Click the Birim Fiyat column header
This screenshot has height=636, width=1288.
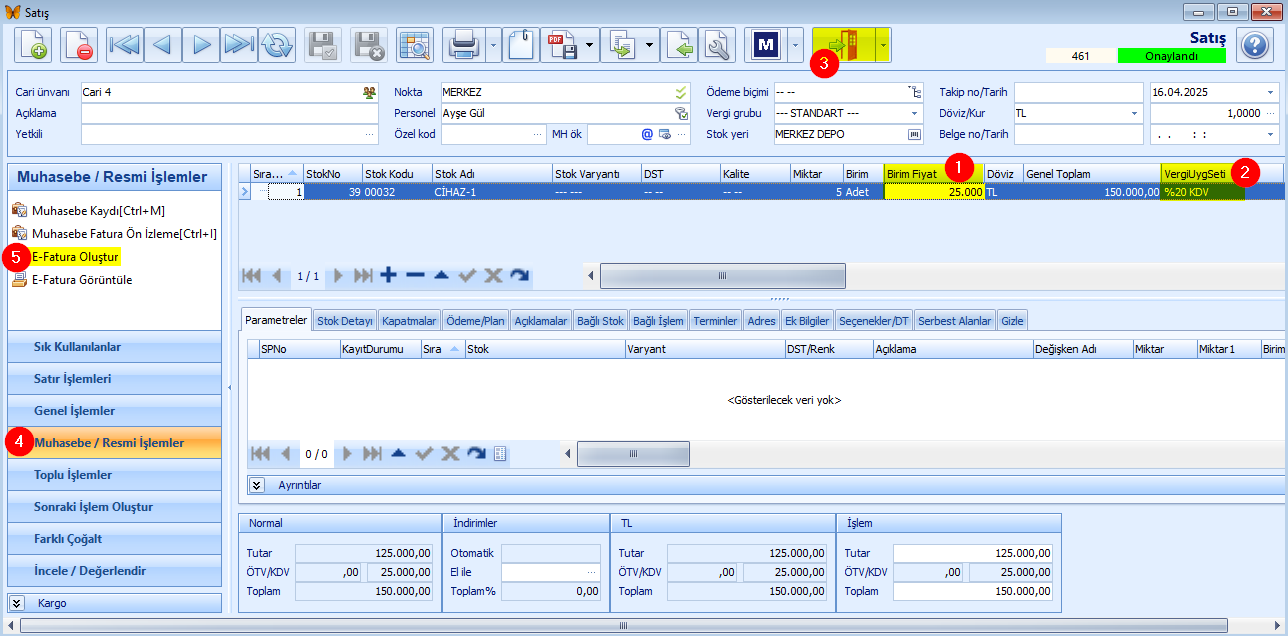coord(934,173)
